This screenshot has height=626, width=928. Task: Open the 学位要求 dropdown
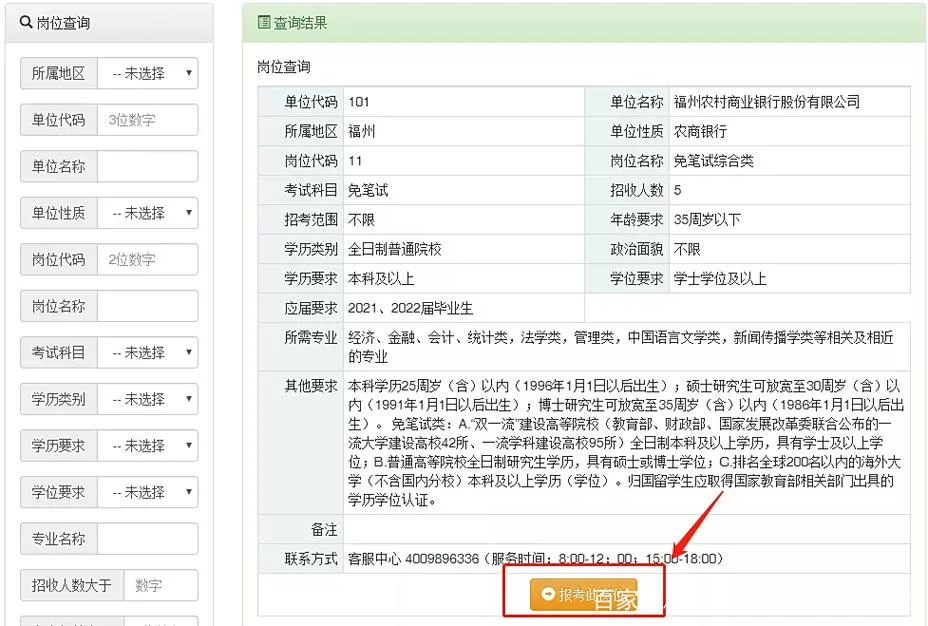coord(147,492)
